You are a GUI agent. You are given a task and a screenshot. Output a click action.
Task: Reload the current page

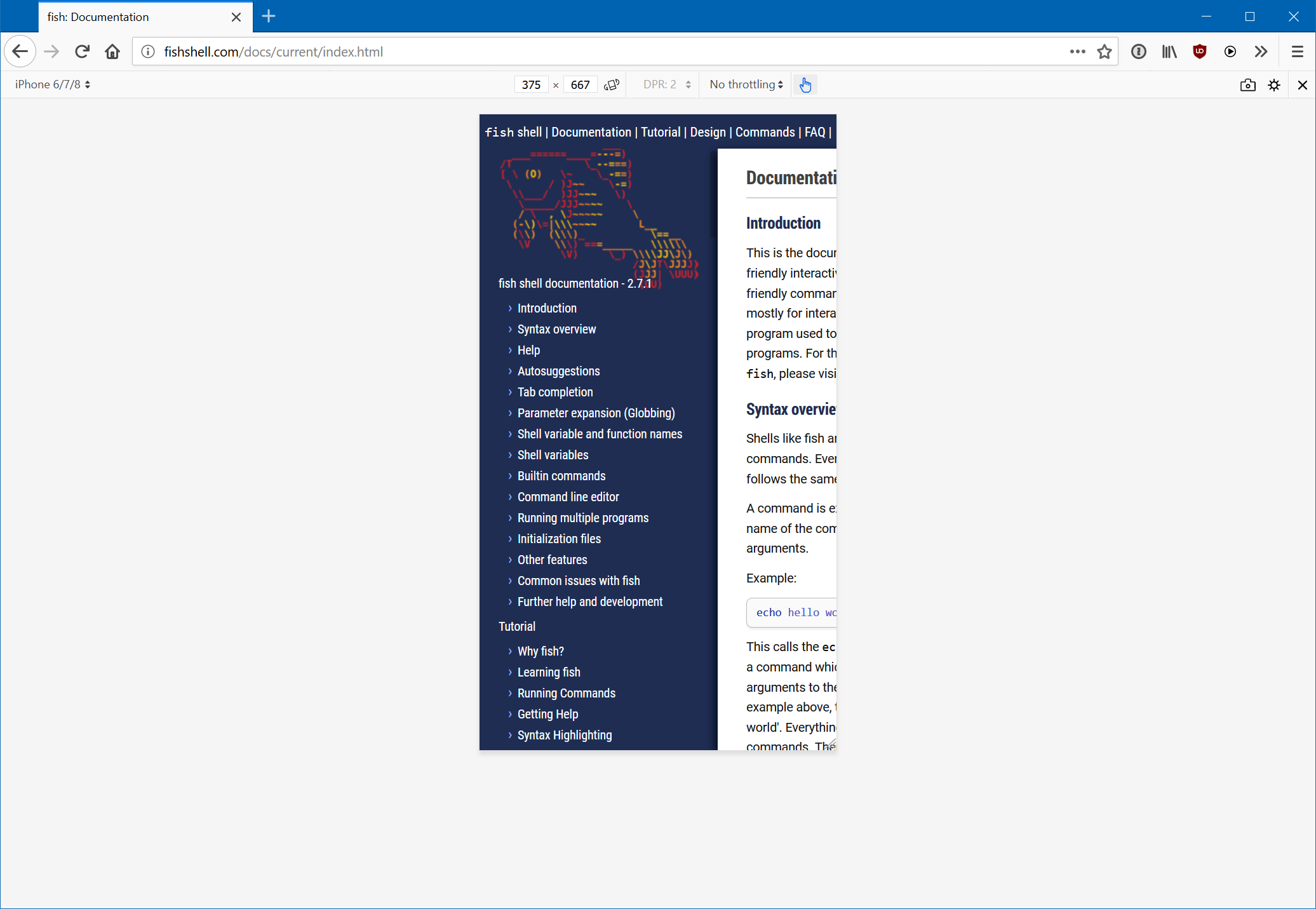point(82,51)
